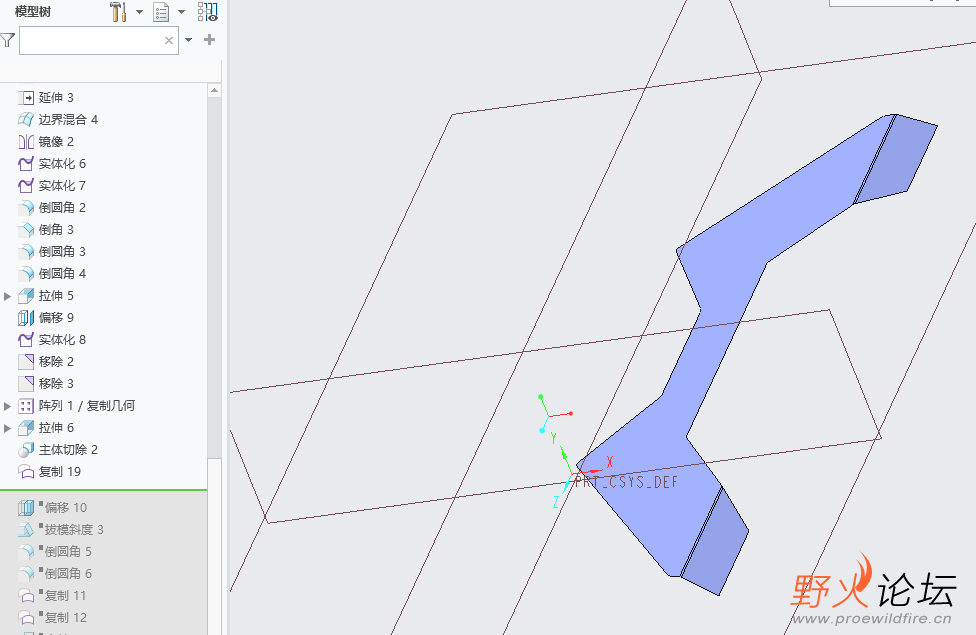Image resolution: width=976 pixels, height=635 pixels.
Task: Open settings tool dropdown arrow
Action: coord(139,12)
